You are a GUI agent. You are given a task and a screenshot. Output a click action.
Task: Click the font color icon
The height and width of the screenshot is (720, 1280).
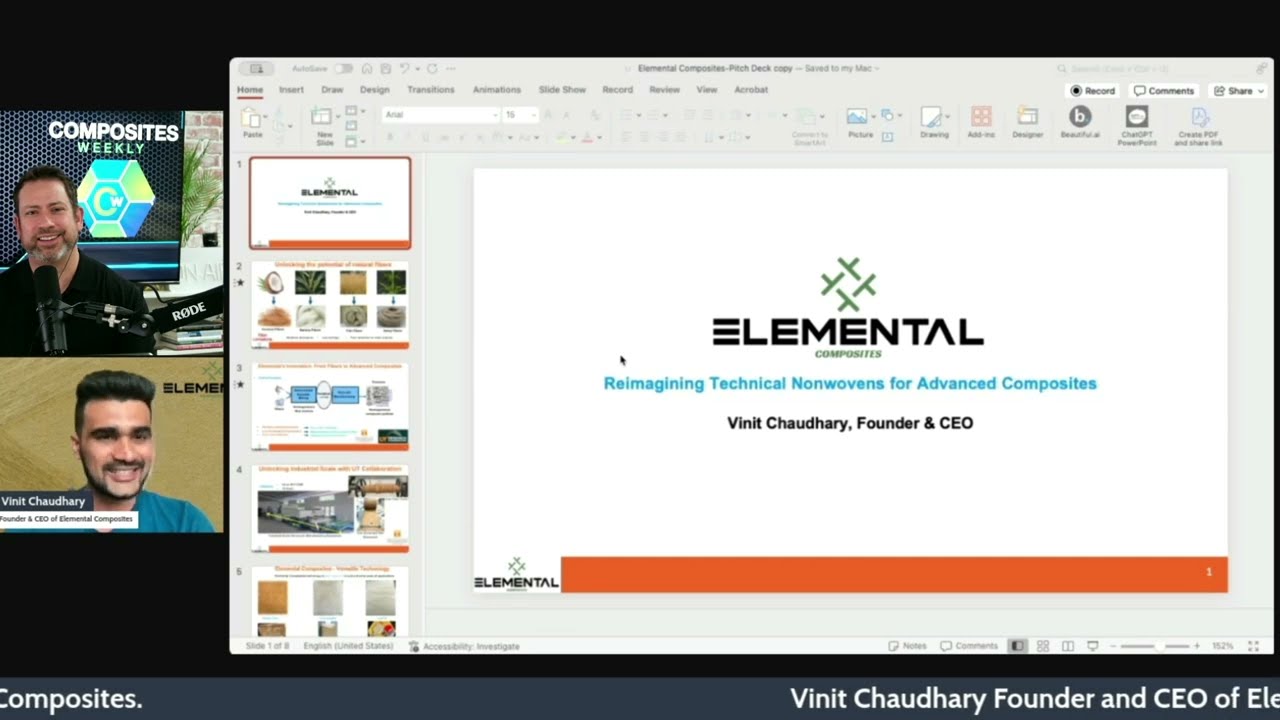(587, 137)
